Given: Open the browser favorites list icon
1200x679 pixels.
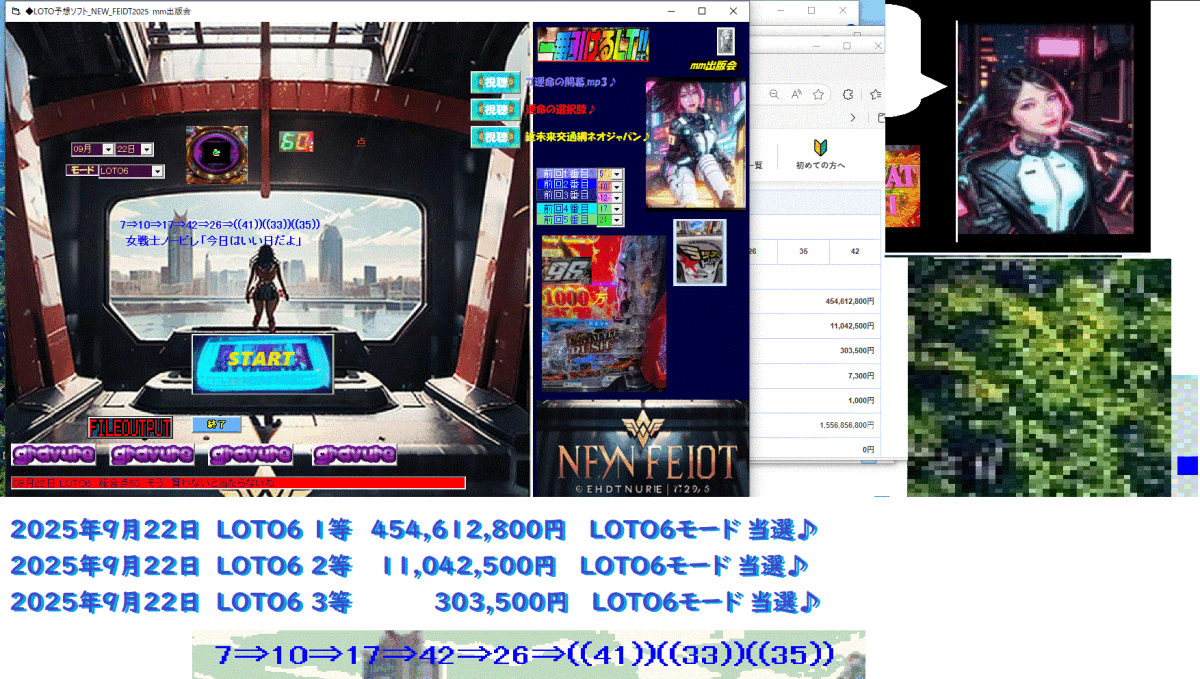Looking at the screenshot, I should click(876, 93).
